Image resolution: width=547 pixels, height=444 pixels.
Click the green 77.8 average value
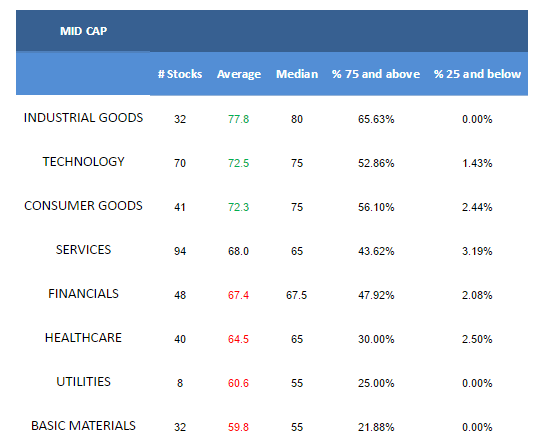238,119
